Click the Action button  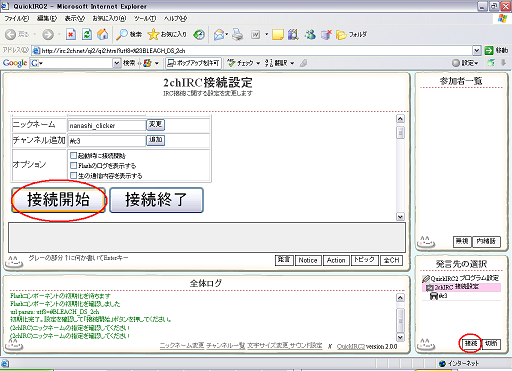coord(336,260)
